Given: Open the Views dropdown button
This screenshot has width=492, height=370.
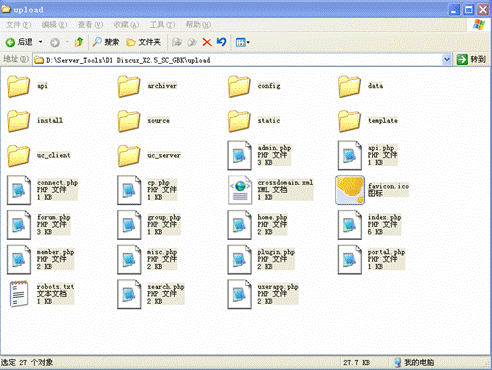Looking at the screenshot, I should click(243, 42).
